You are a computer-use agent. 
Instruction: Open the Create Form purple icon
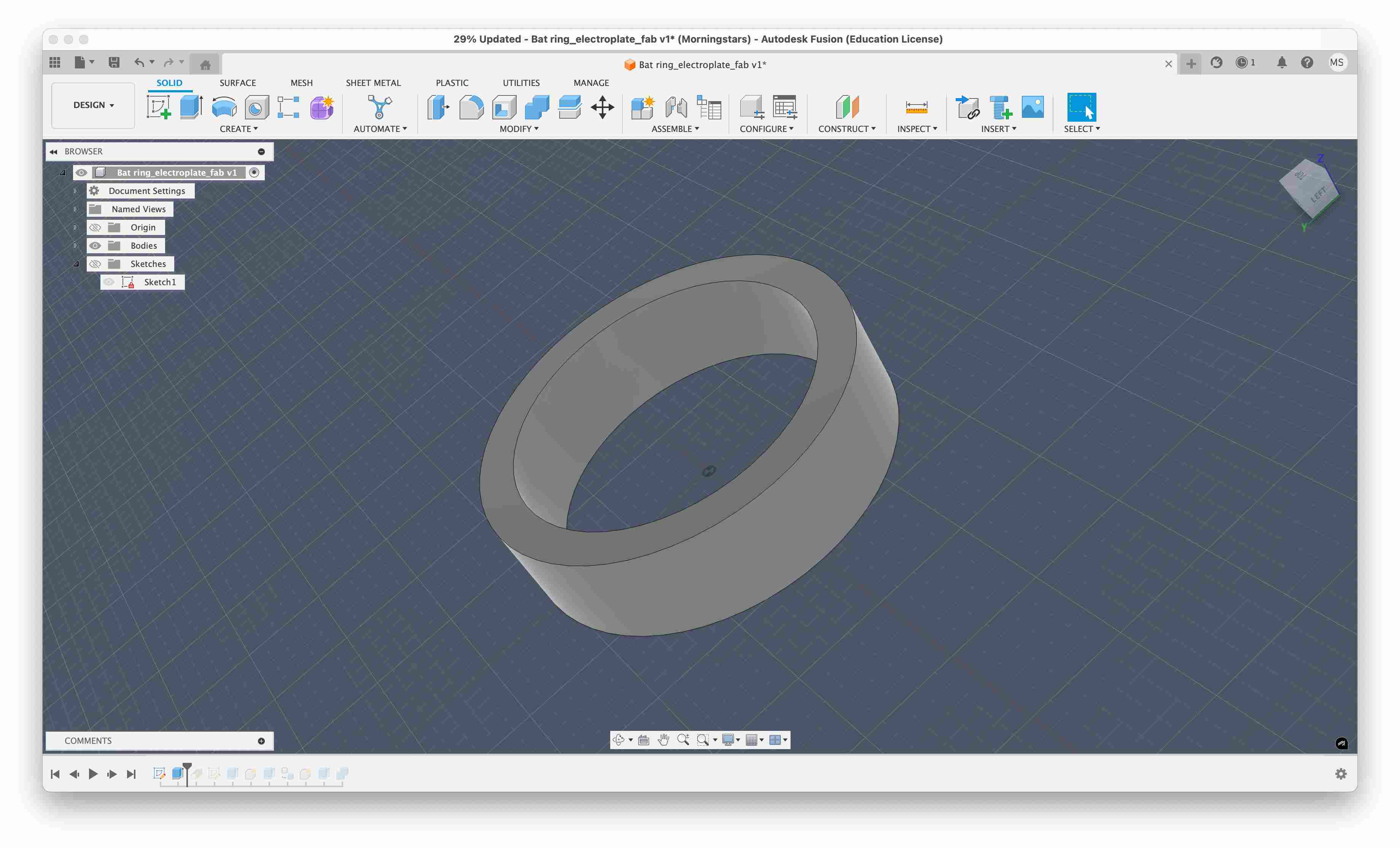[x=321, y=107]
